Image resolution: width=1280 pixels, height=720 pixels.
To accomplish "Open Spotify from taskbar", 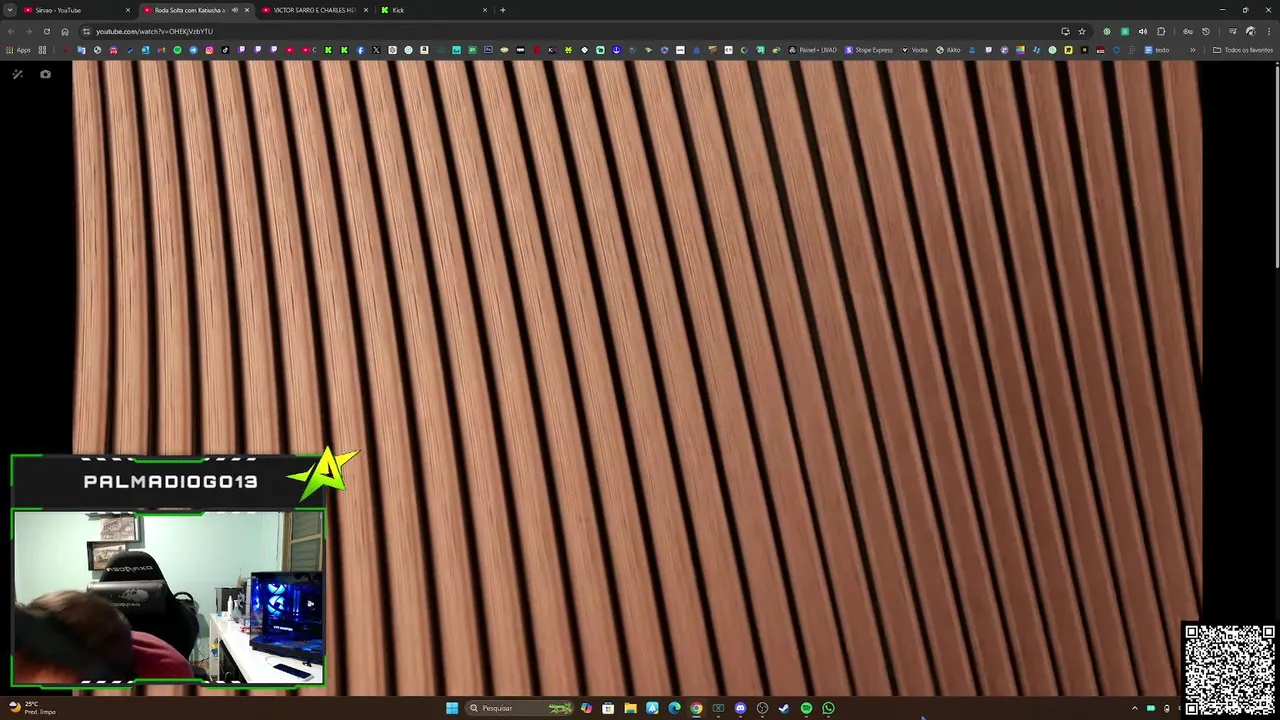I will [x=806, y=708].
